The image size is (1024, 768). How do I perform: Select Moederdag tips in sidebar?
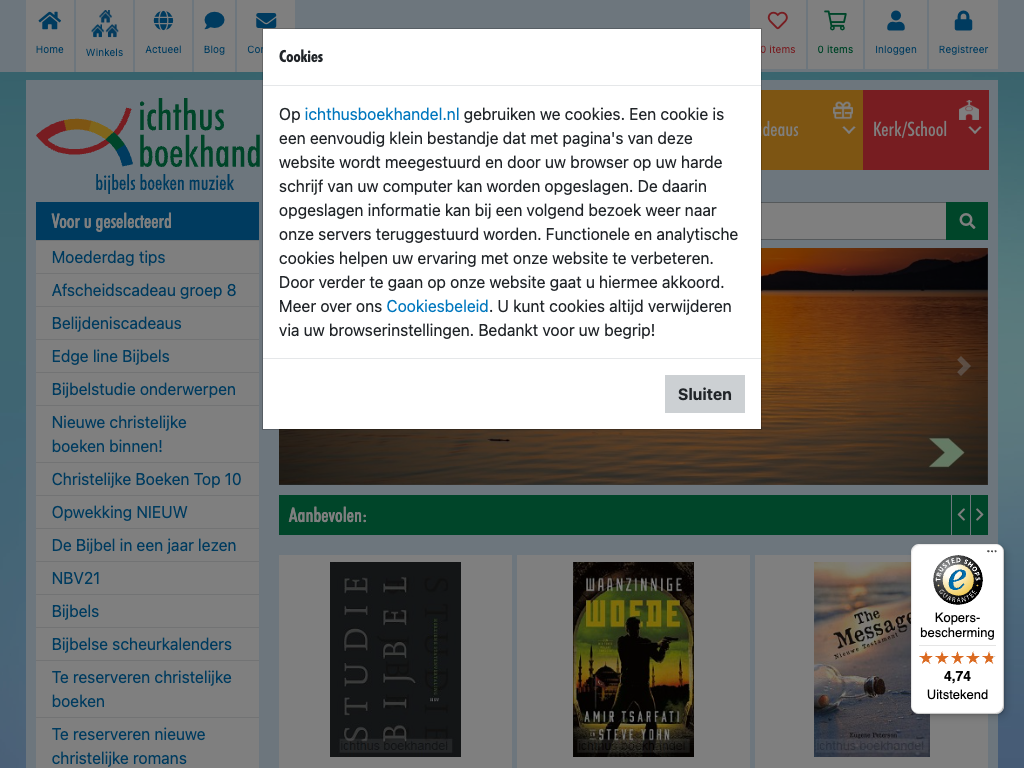pos(108,257)
